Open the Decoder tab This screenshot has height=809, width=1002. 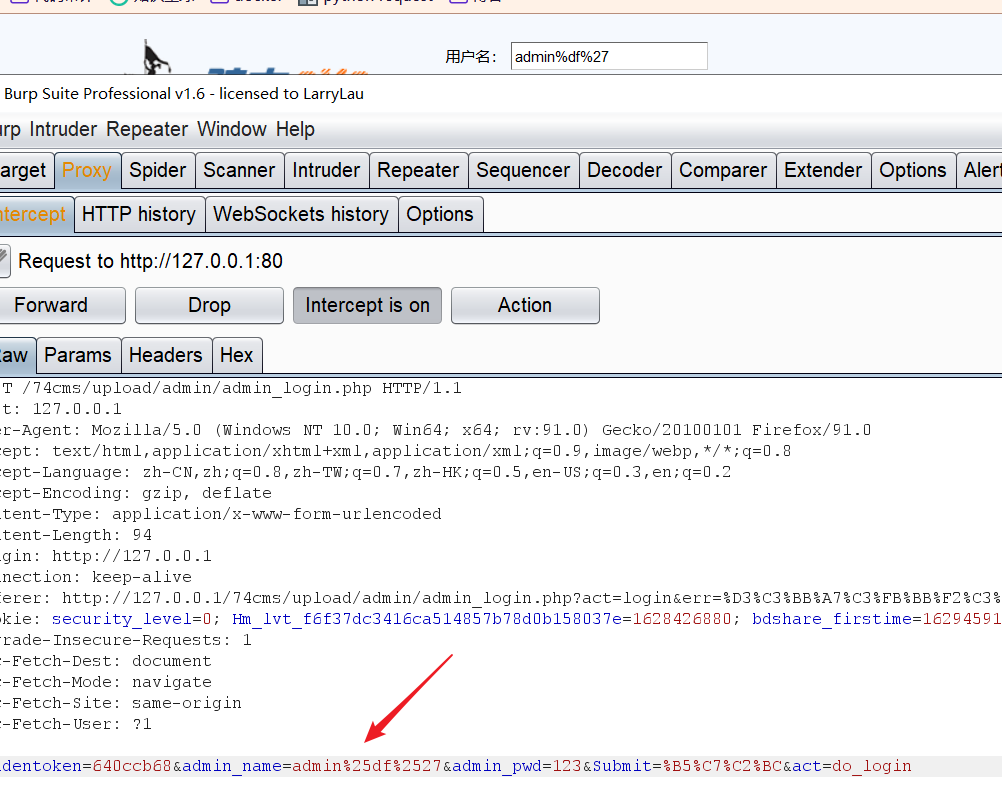[x=625, y=171]
